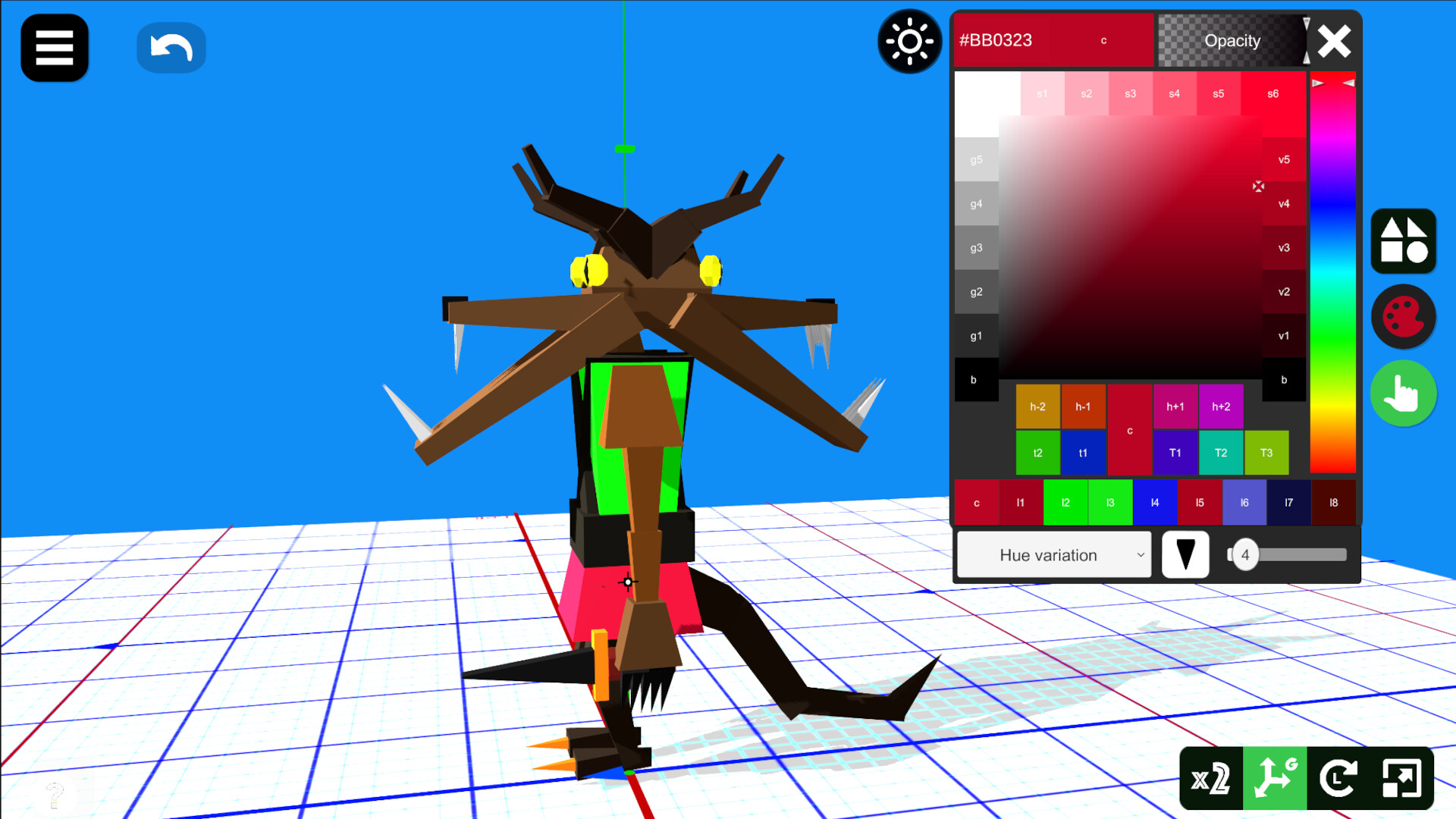The height and width of the screenshot is (819, 1456).
Task: Switch to the Opacity tab
Action: 1232,41
